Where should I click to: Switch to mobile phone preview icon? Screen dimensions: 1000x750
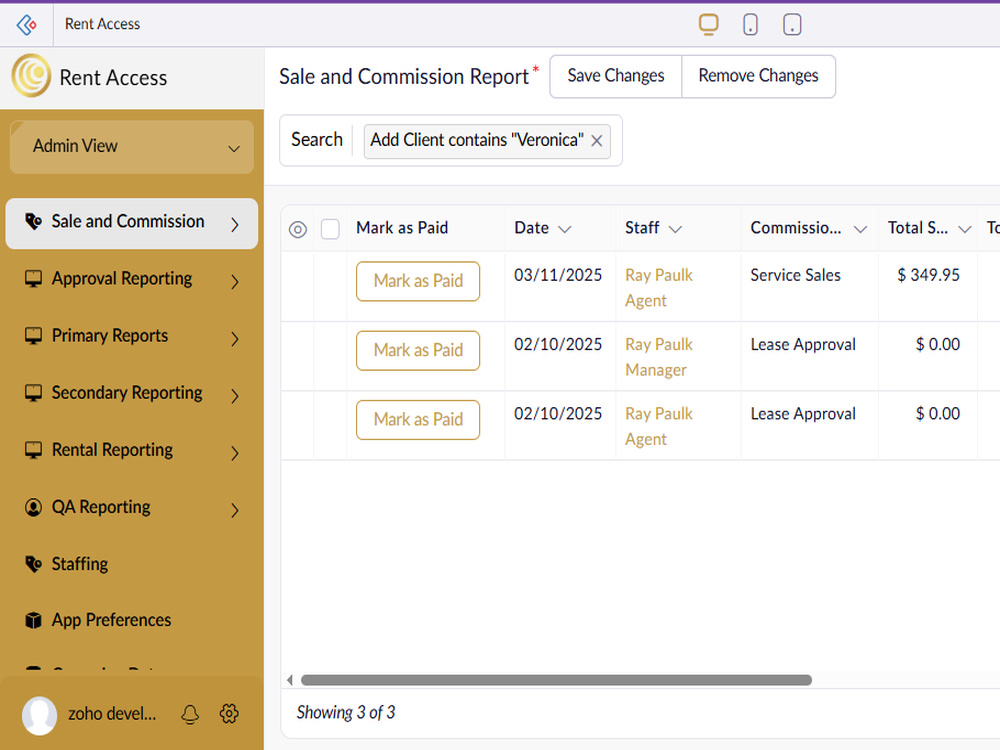[750, 24]
